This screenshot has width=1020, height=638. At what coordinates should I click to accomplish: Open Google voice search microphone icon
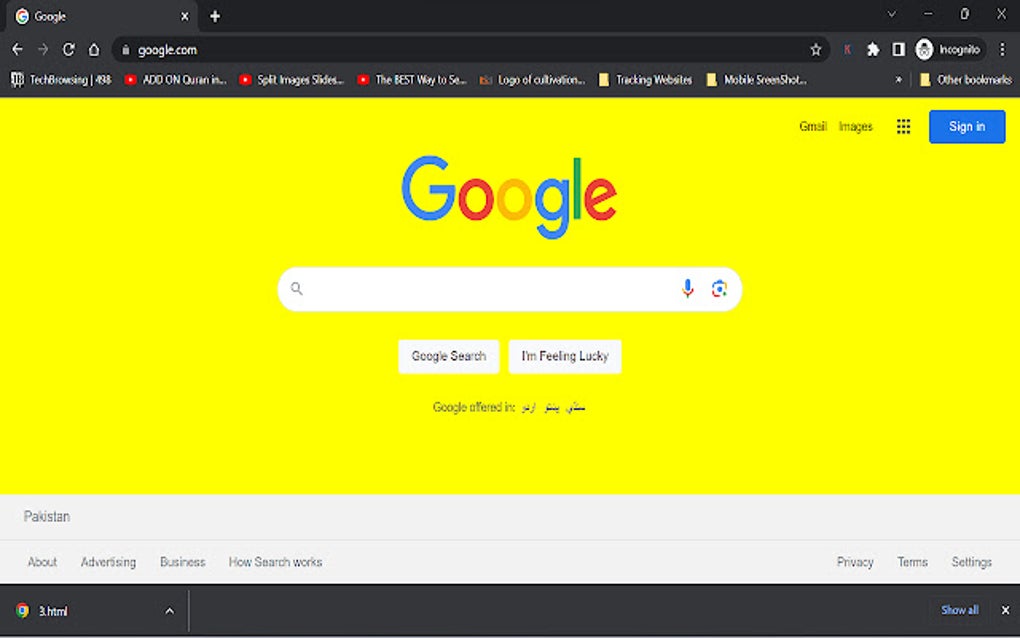(x=688, y=288)
